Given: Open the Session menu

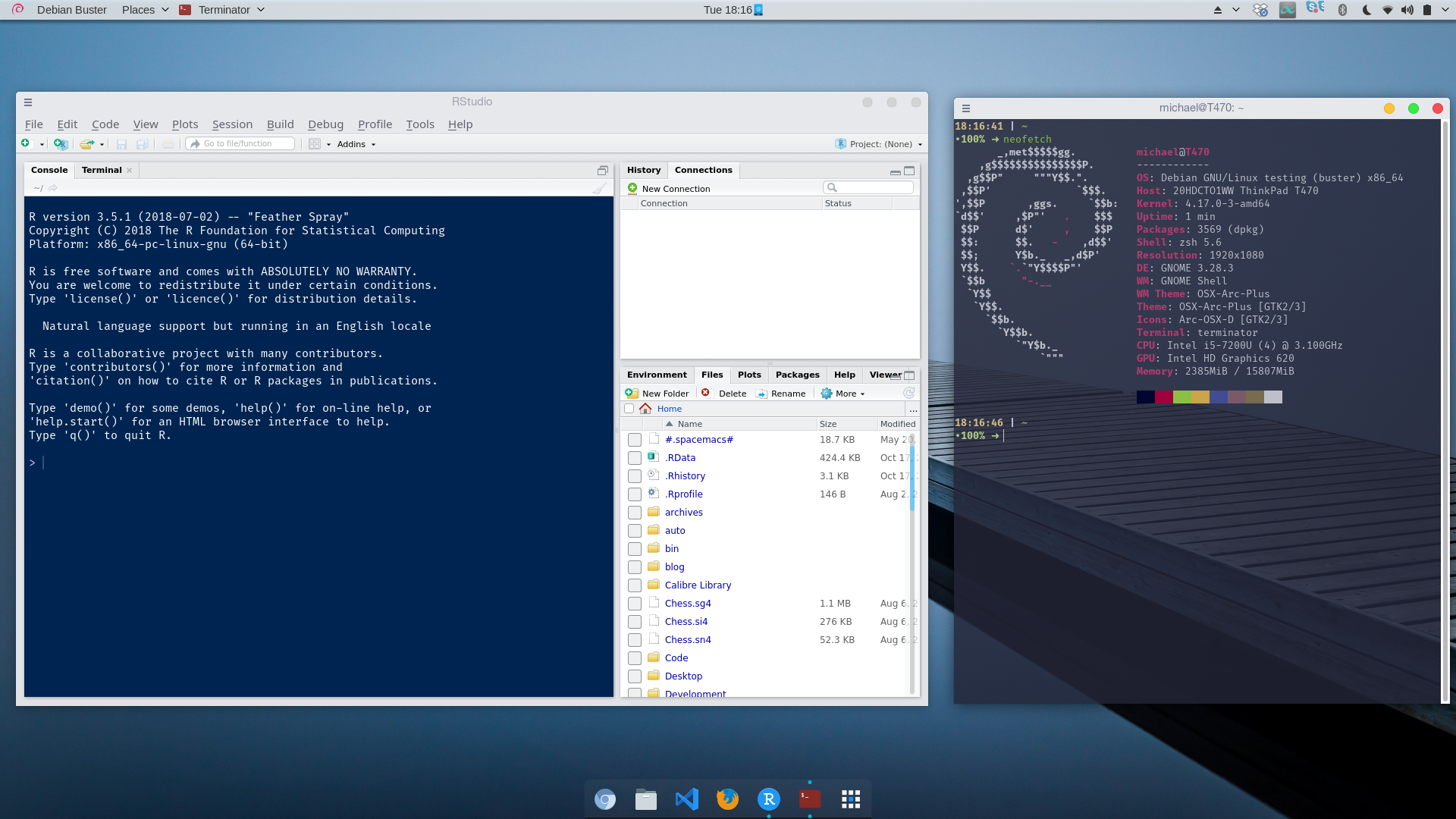Looking at the screenshot, I should [232, 124].
